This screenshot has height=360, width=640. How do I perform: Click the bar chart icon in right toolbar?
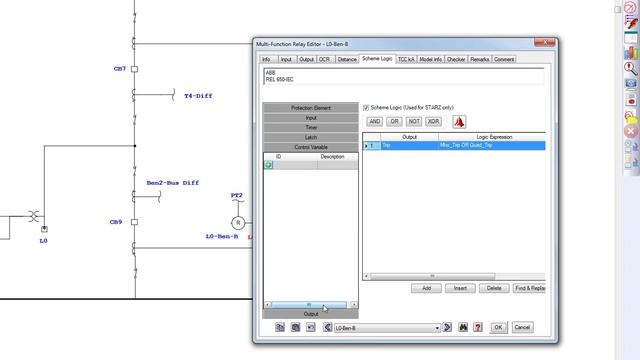pos(631,52)
